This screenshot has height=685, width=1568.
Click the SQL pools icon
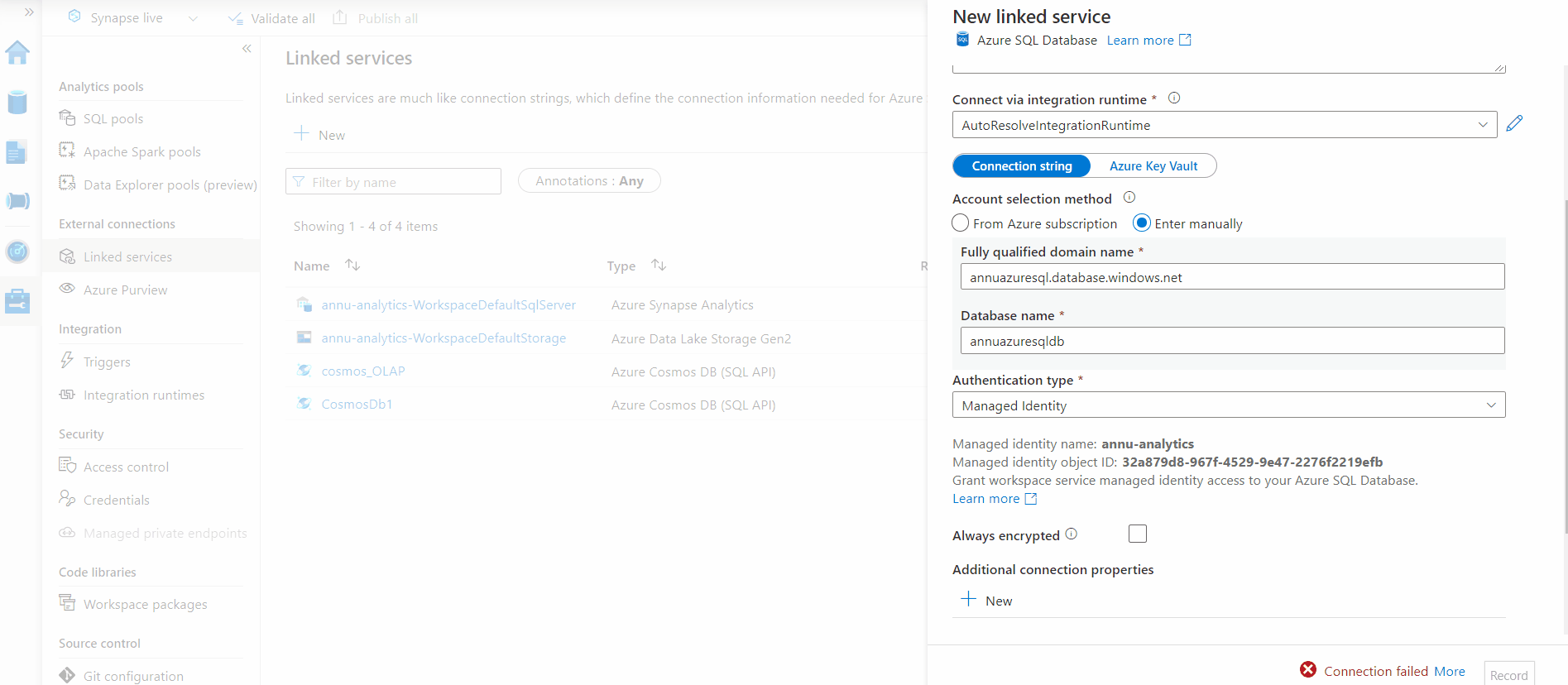point(67,117)
